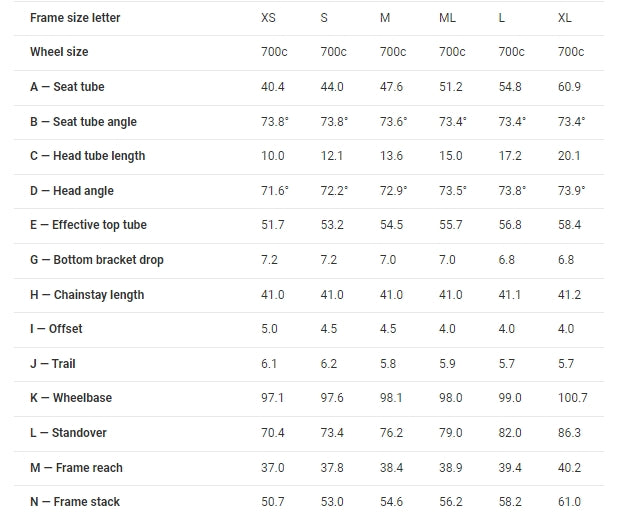Select the XS seat tube value 40.4
Viewport: 617px width, 520px height.
click(273, 87)
